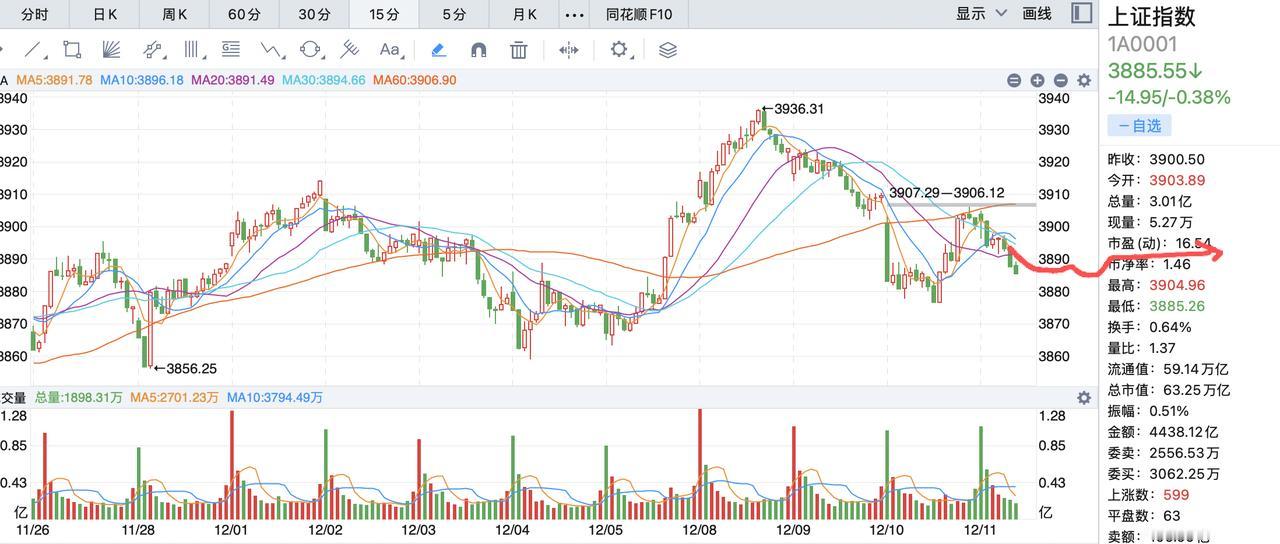The width and height of the screenshot is (1280, 544).
Task: Select the straight line drawing tool
Action: coord(34,49)
